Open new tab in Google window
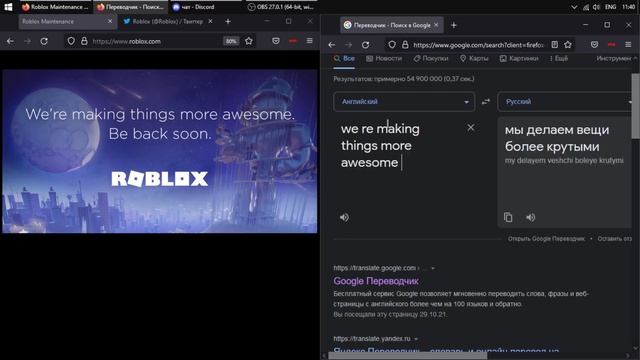This screenshot has width=640, height=360. point(453,25)
